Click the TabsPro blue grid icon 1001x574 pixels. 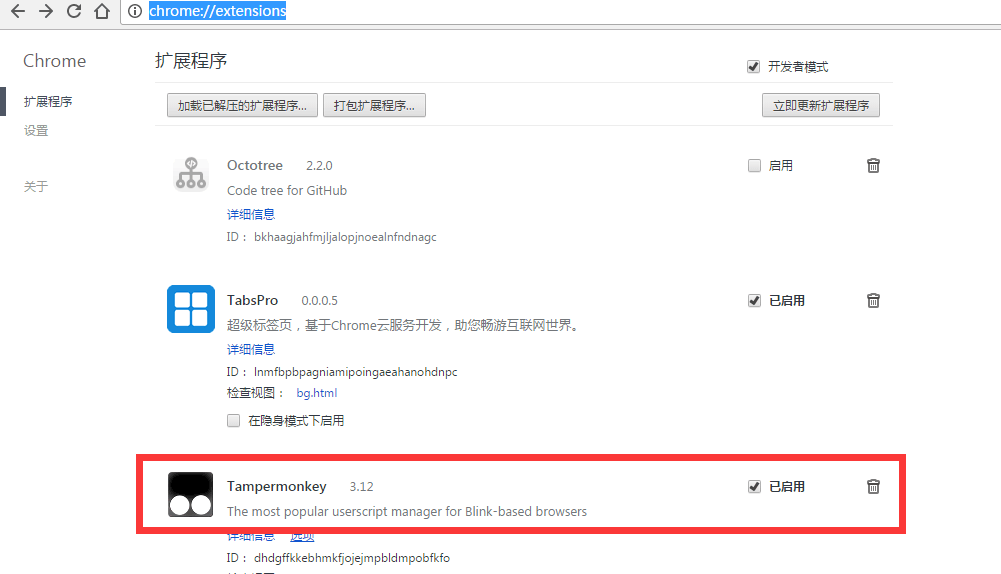(191, 309)
